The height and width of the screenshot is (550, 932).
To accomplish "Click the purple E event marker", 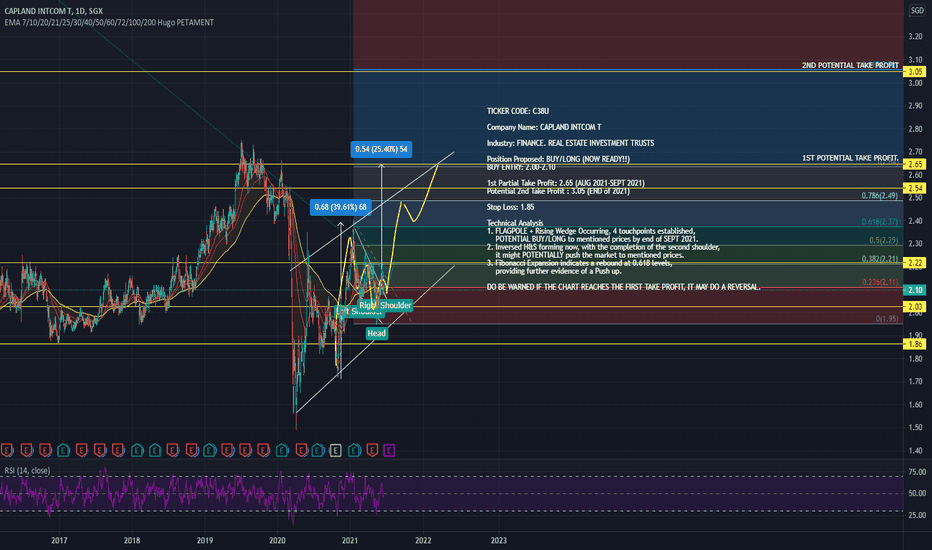I will coord(389,451).
